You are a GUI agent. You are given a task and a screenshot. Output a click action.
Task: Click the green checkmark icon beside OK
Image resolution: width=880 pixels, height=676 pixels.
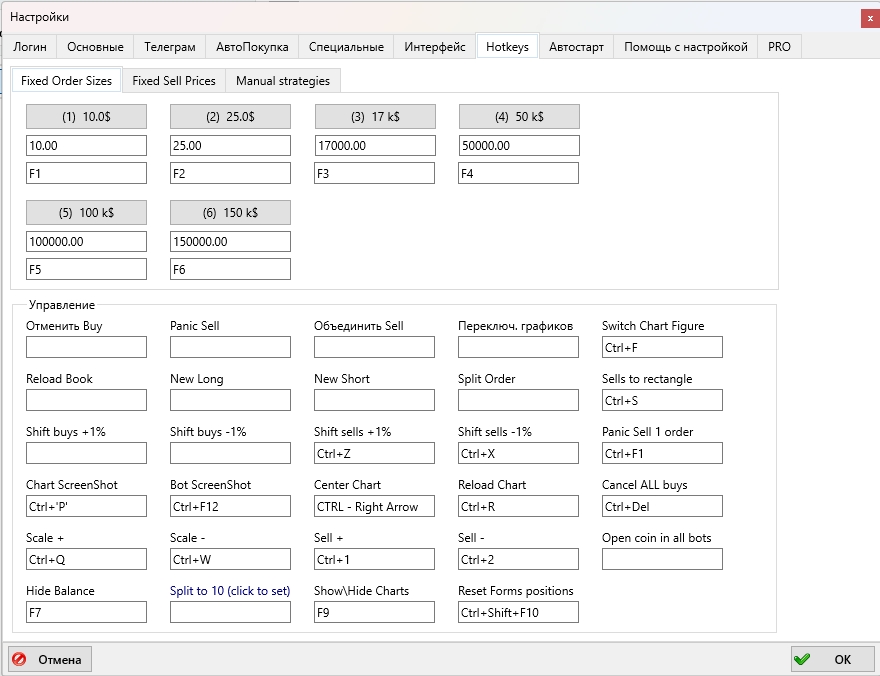coord(802,659)
